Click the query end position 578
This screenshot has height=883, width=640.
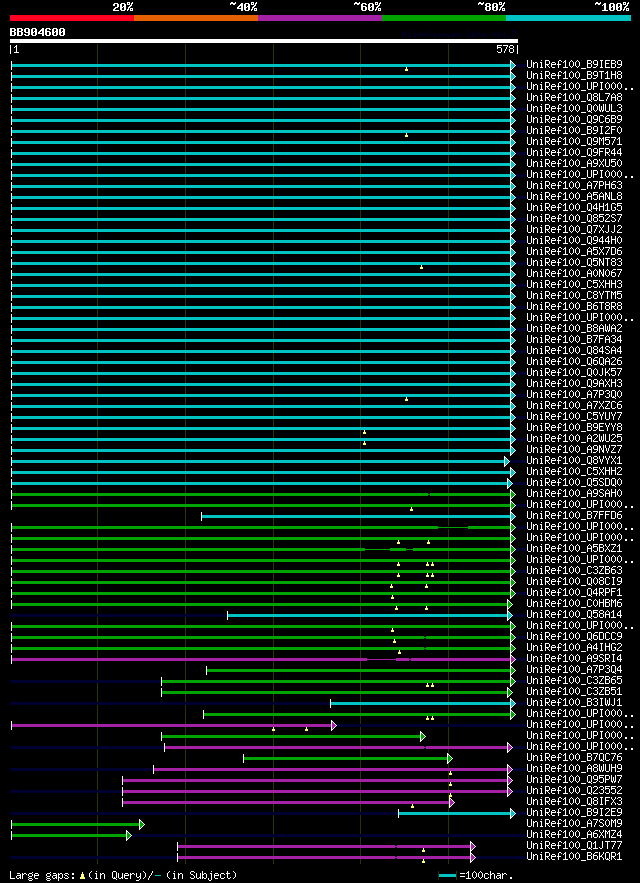[x=505, y=50]
